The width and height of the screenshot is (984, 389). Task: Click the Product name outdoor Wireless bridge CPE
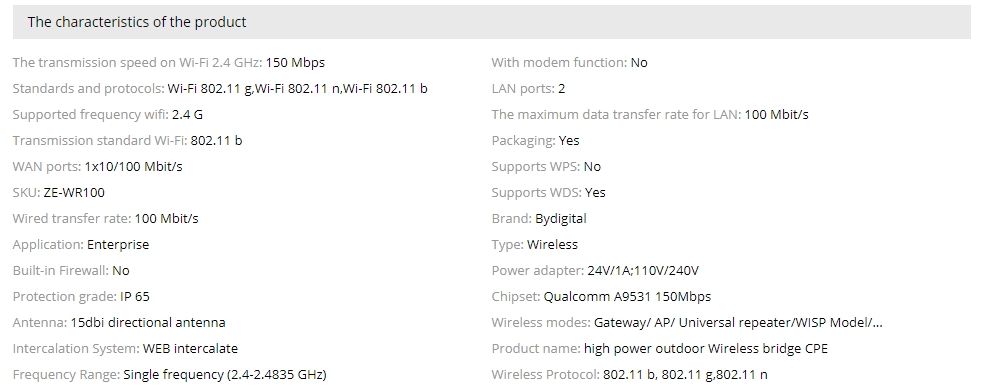pyautogui.click(x=705, y=349)
